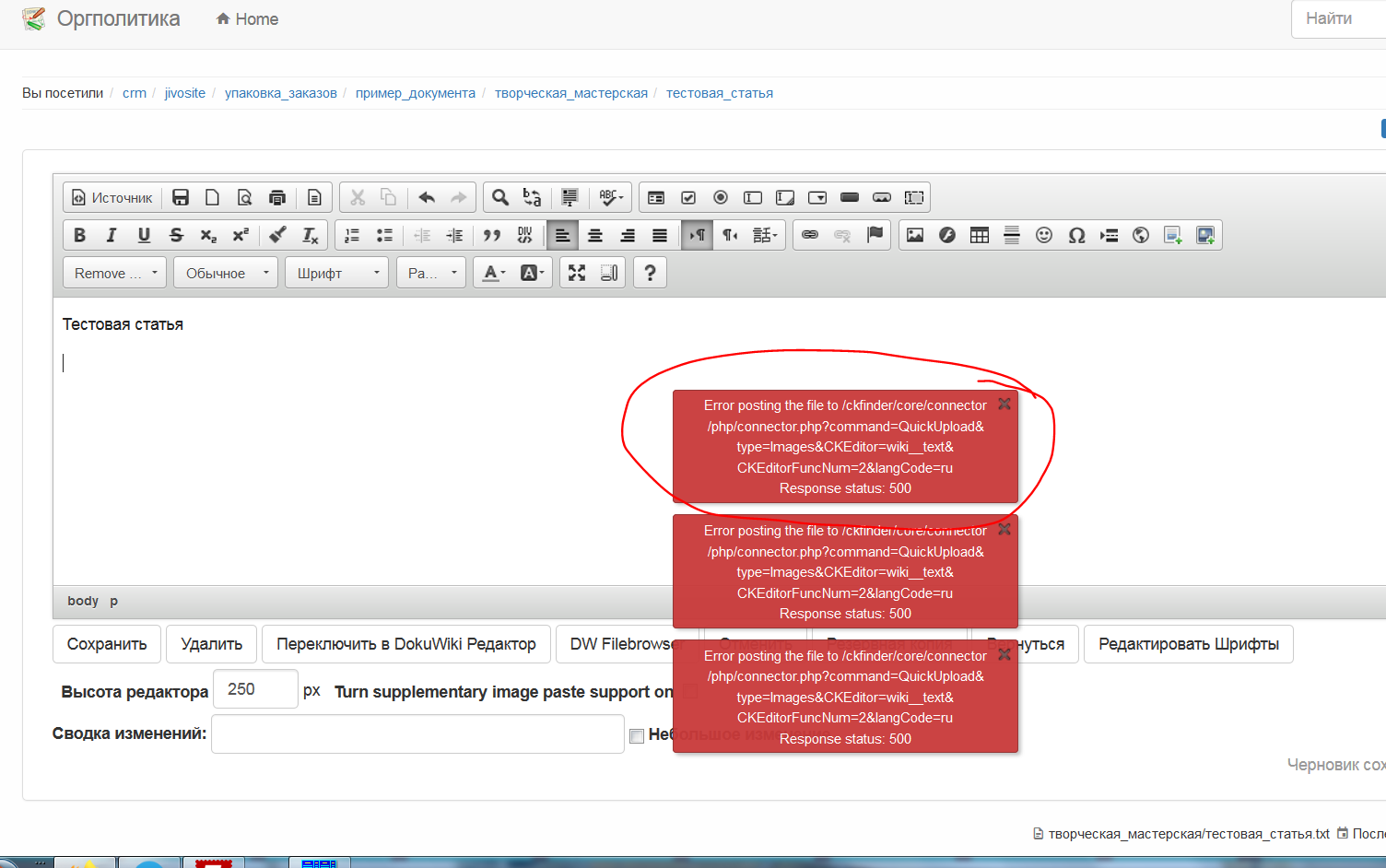
Task: Insert a table into the article
Action: pyautogui.click(x=980, y=235)
